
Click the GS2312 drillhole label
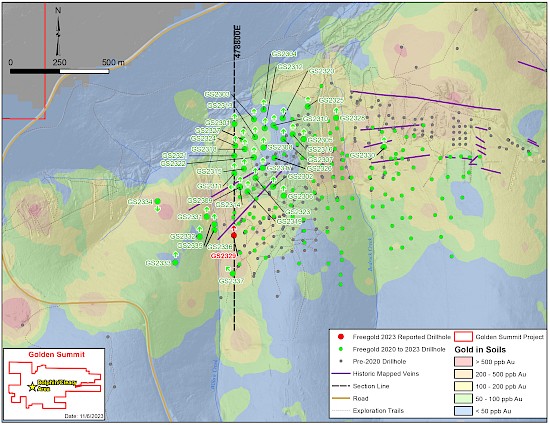tap(290, 67)
